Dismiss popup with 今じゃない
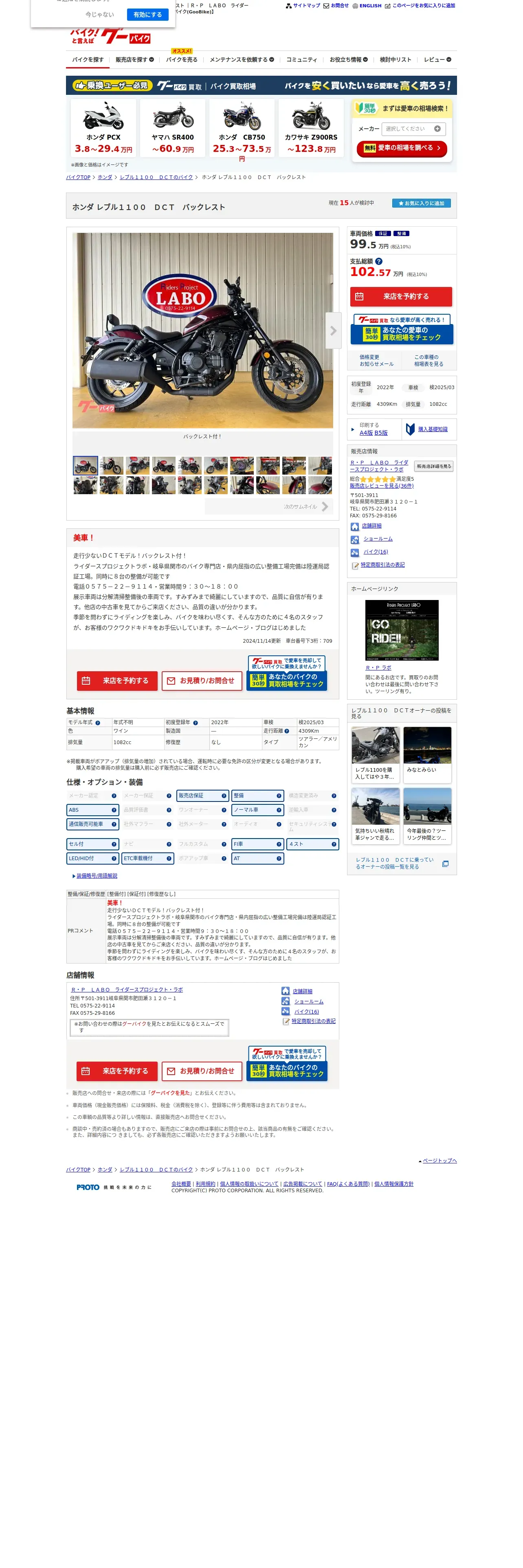This screenshot has width=523, height=1568. coord(99,15)
